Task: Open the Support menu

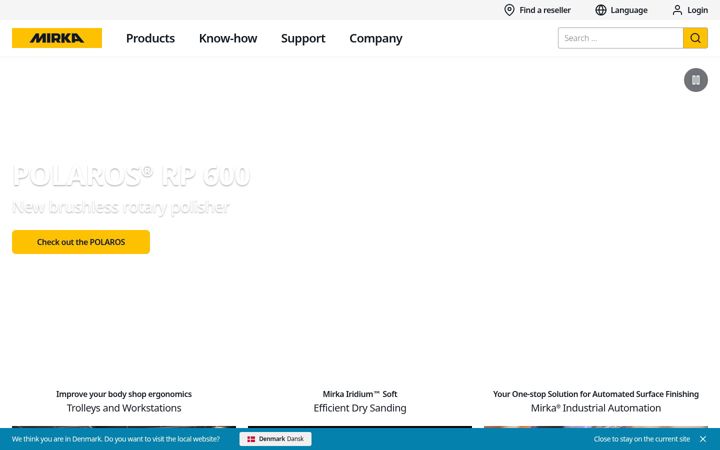Action: click(x=303, y=38)
